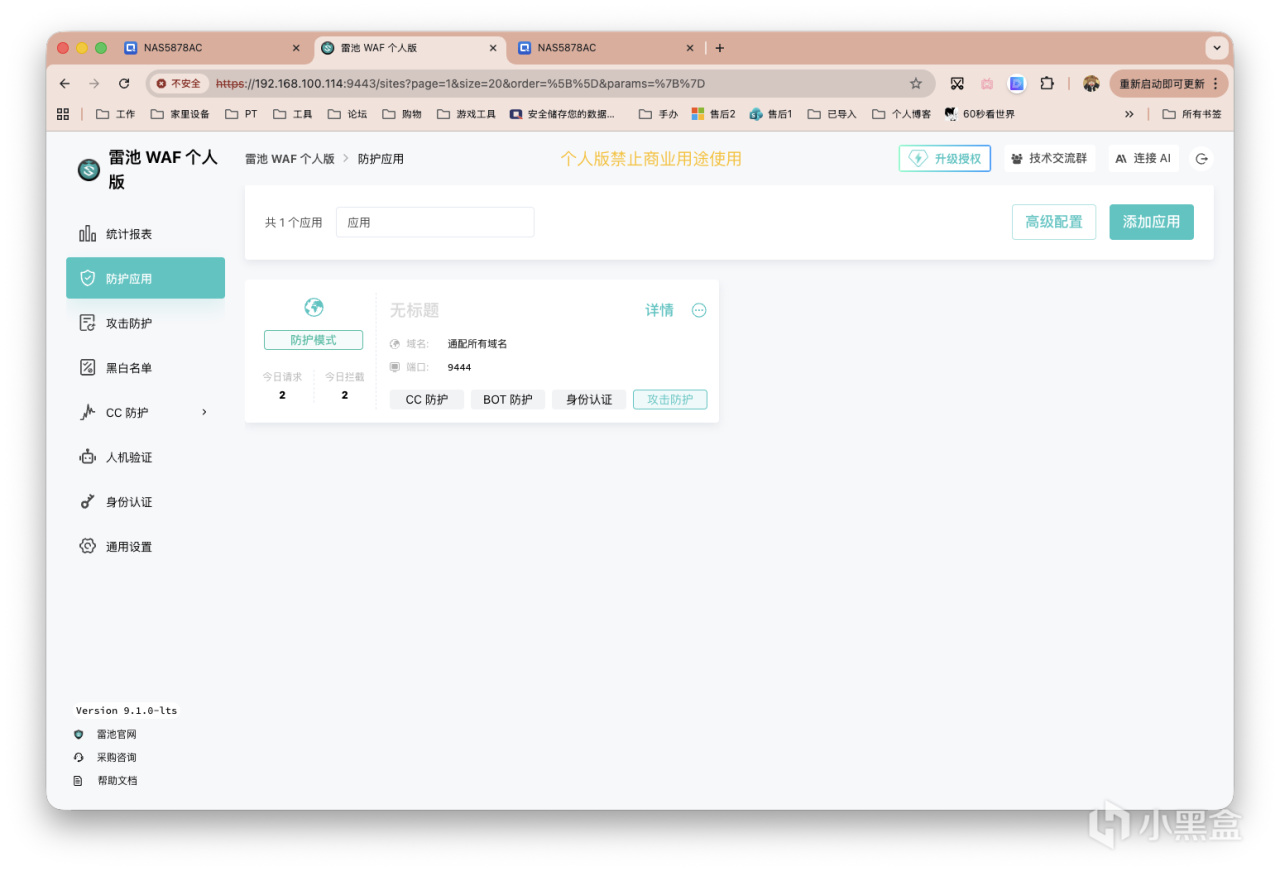The width and height of the screenshot is (1280, 871).
Task: Click the 雷池 WAF 个人版 breadcrumb
Action: pyautogui.click(x=290, y=159)
